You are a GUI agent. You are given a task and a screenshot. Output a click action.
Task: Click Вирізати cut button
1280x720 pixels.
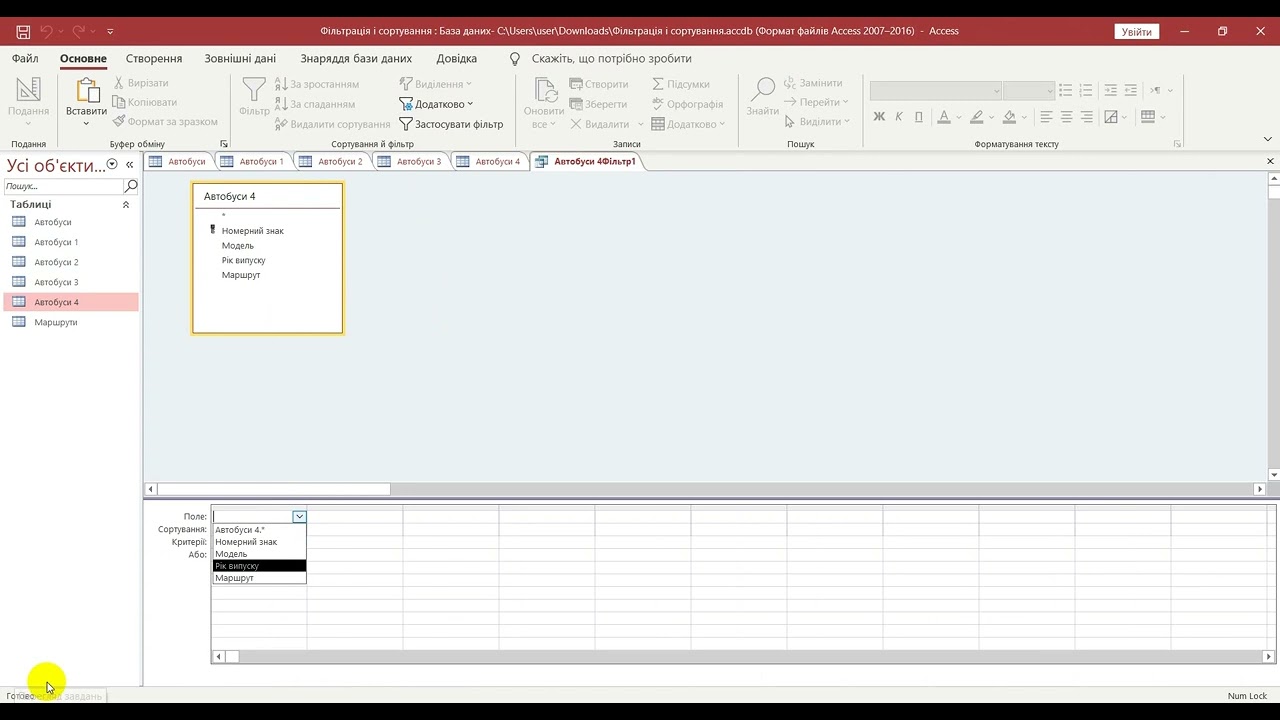[x=140, y=83]
